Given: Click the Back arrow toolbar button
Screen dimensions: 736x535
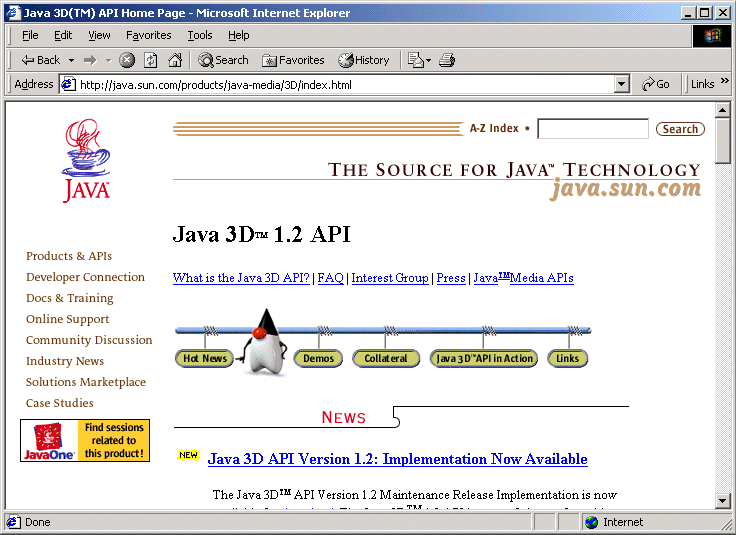Looking at the screenshot, I should [x=40, y=60].
